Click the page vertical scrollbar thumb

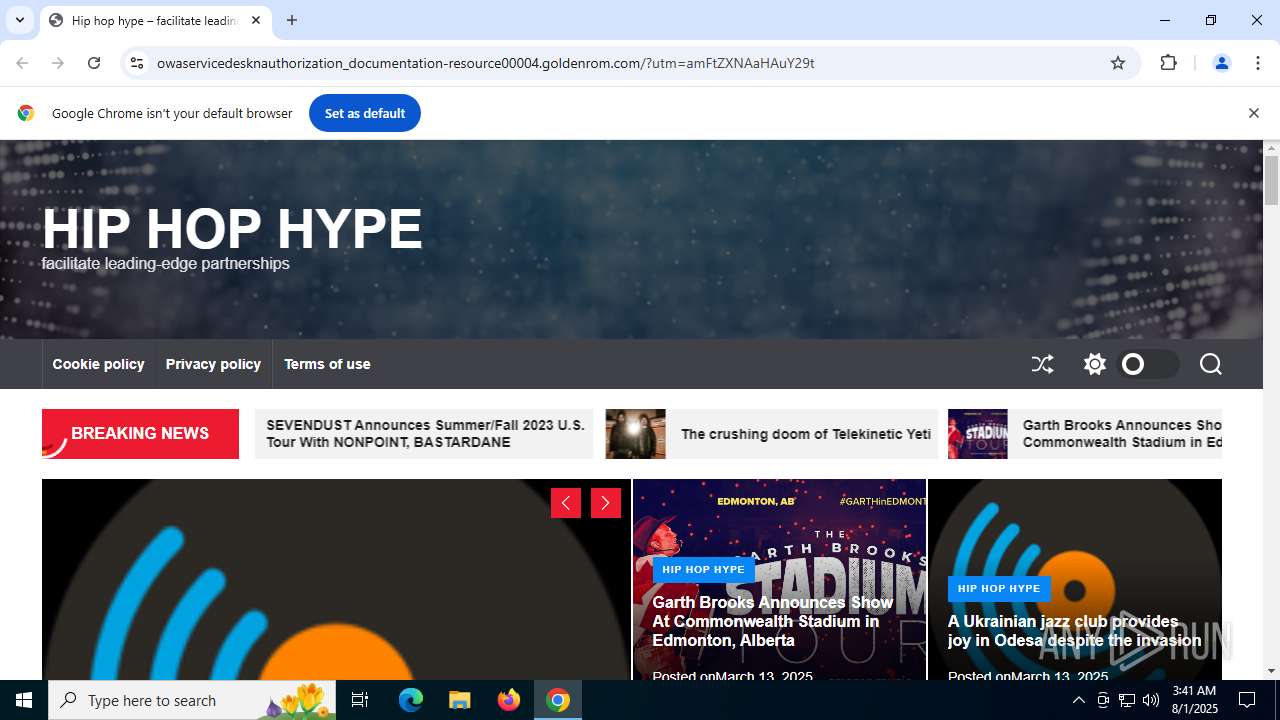1271,180
